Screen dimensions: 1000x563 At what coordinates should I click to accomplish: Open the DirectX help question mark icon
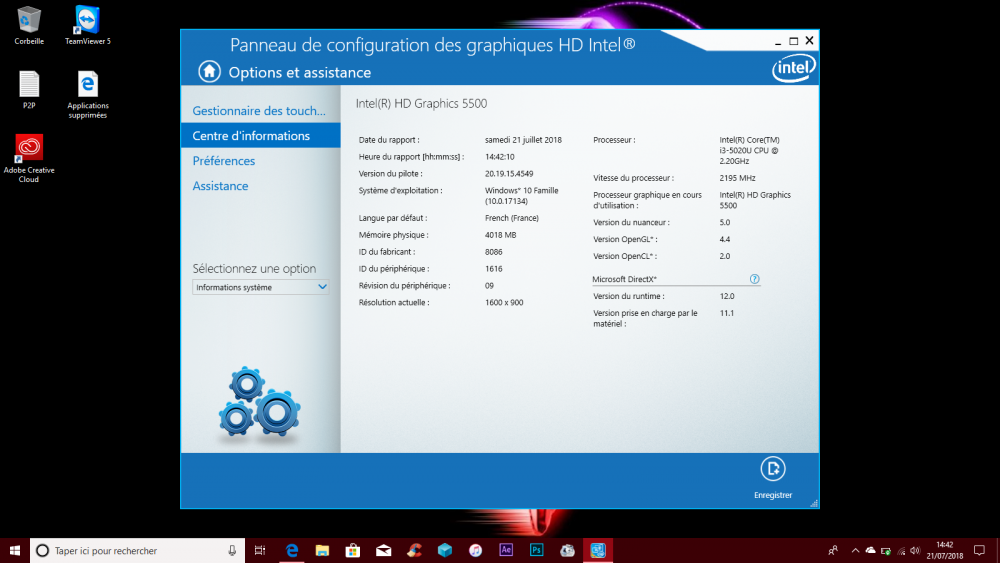point(754,280)
